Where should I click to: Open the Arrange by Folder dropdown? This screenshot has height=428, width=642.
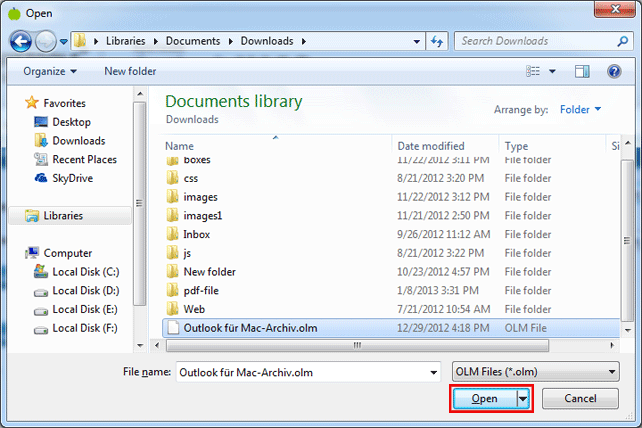[580, 109]
